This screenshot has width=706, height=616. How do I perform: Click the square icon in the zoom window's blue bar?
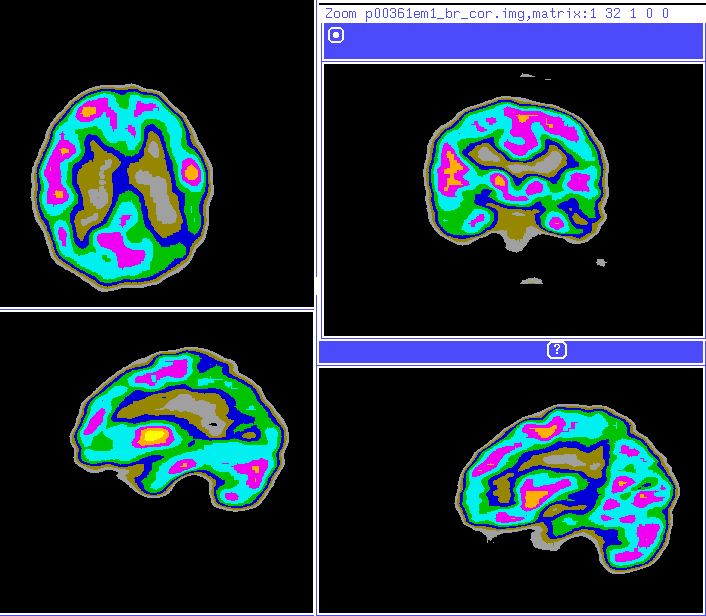[x=336, y=35]
